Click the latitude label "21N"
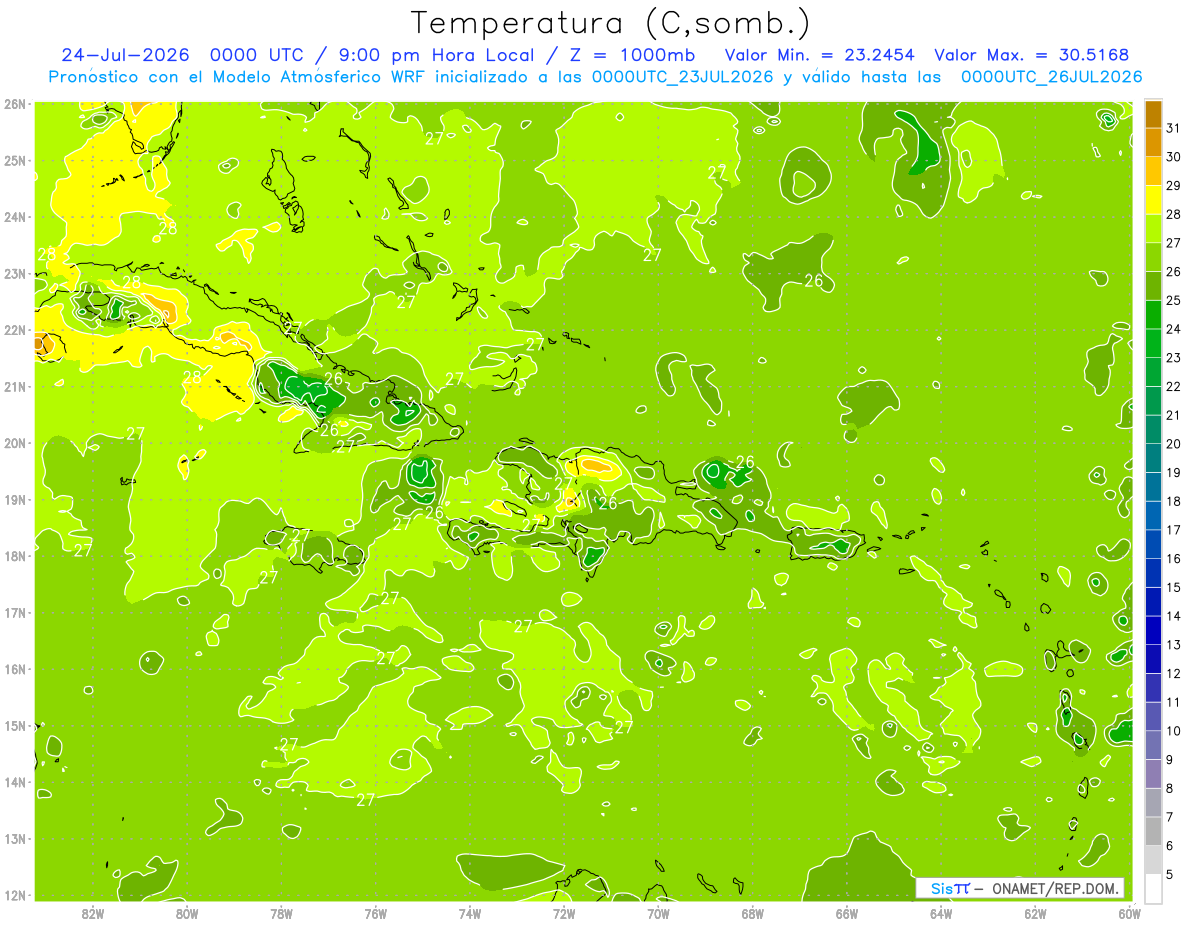The width and height of the screenshot is (1200, 927). [15, 386]
